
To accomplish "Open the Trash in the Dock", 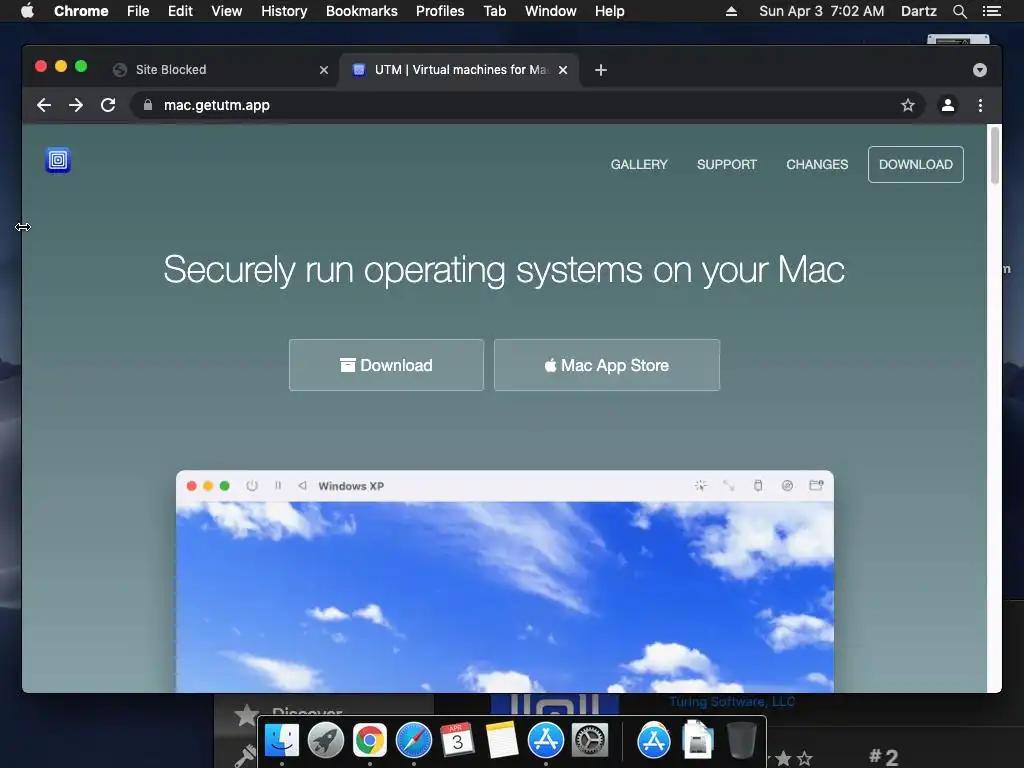I will 741,741.
